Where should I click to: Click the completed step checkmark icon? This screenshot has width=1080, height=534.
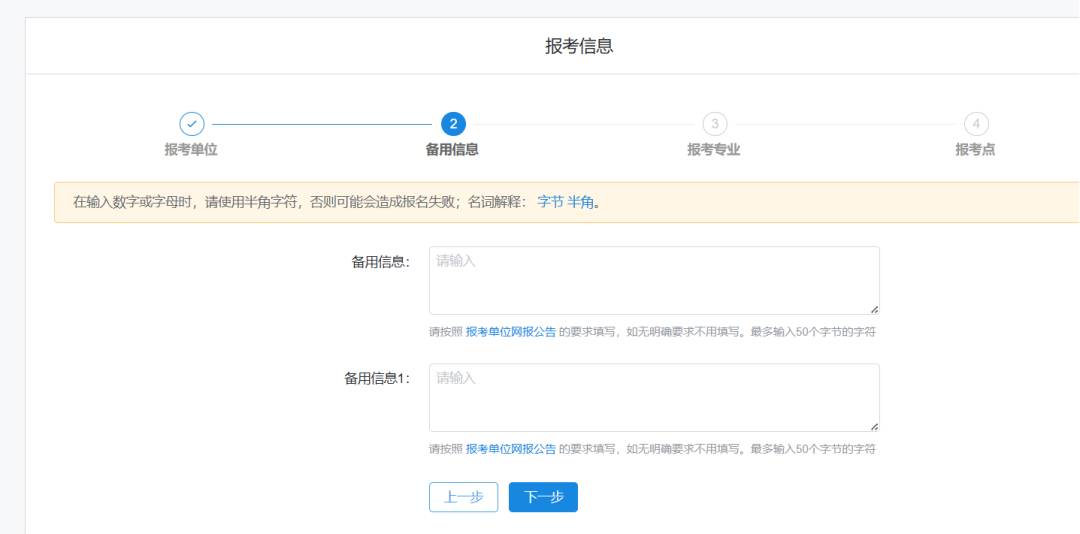[x=191, y=124]
